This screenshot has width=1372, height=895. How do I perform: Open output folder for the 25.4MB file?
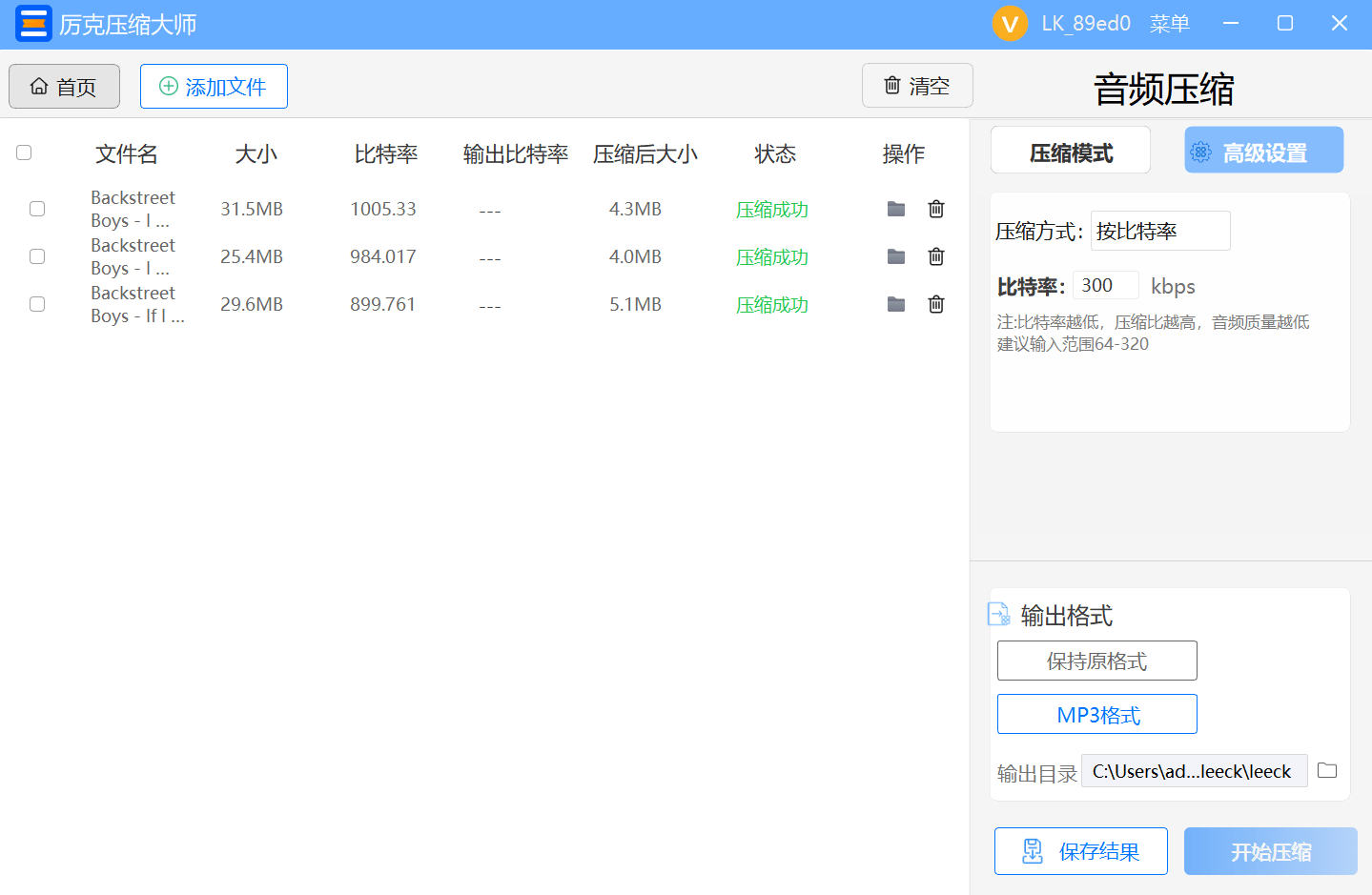[896, 256]
